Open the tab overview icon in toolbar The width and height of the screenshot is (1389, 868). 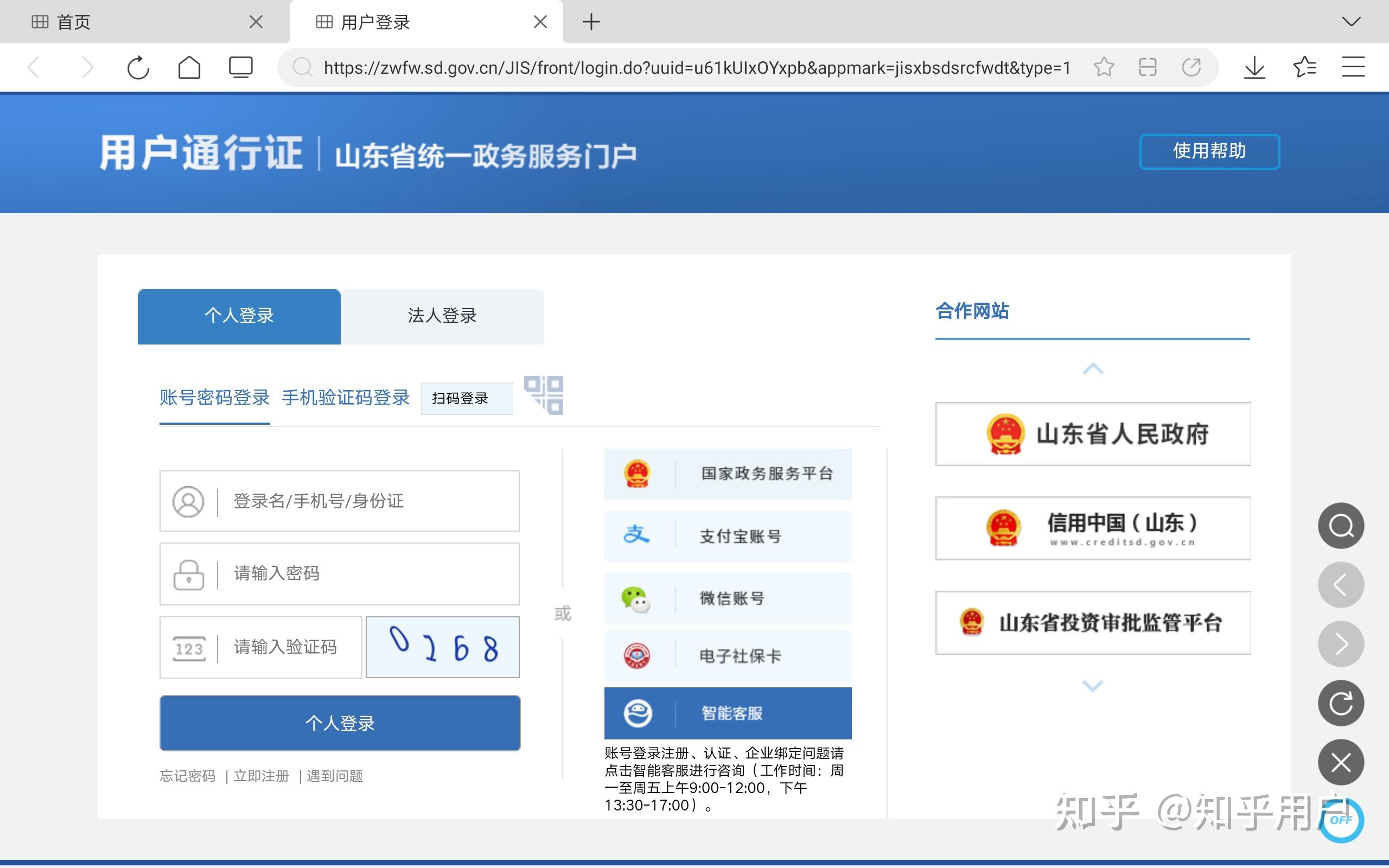pyautogui.click(x=240, y=68)
